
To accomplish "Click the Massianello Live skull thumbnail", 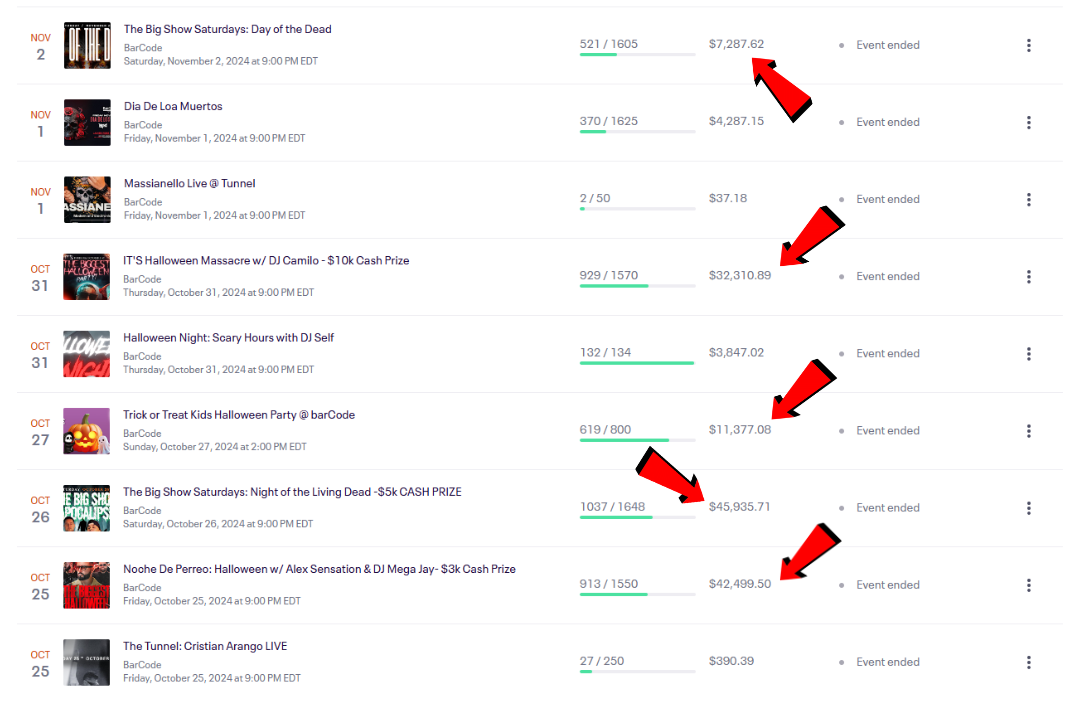I will tap(87, 199).
